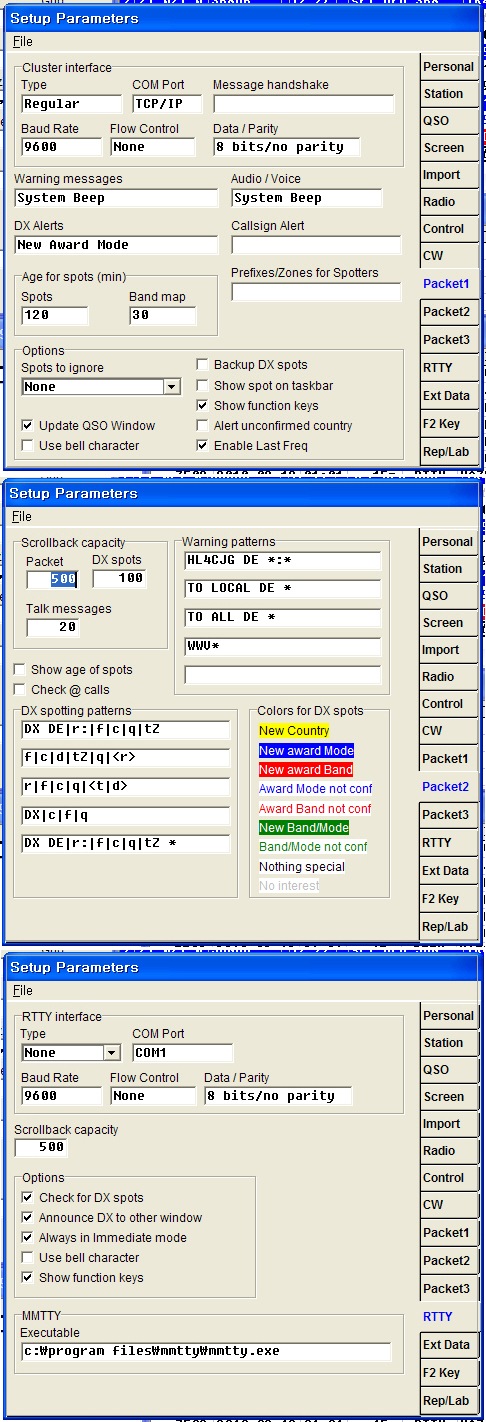Select Award Mode not conf color label

click(x=315, y=789)
